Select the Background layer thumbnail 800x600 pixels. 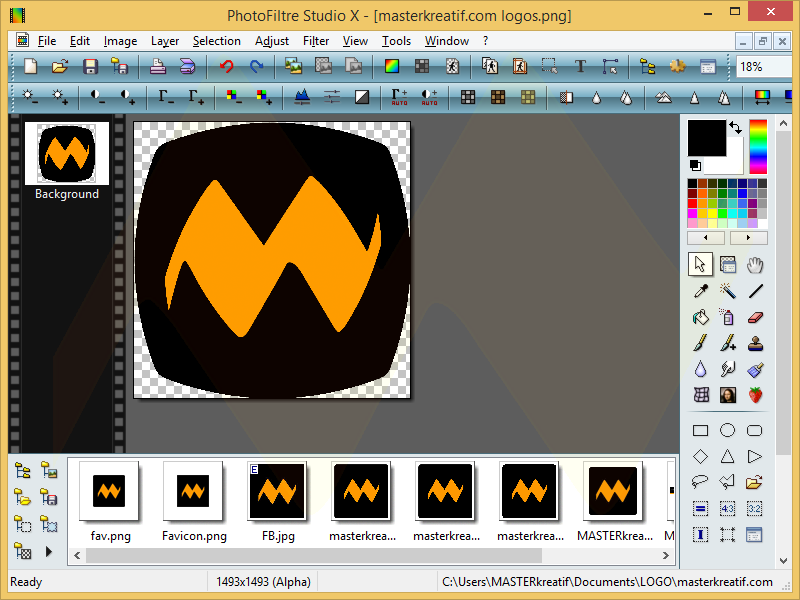[67, 153]
